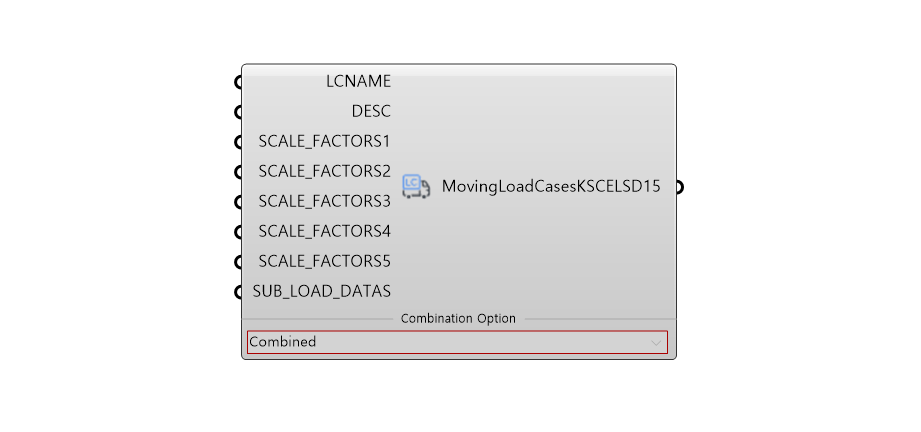
Task: Click the LCNAME input connector circle
Action: 238,82
